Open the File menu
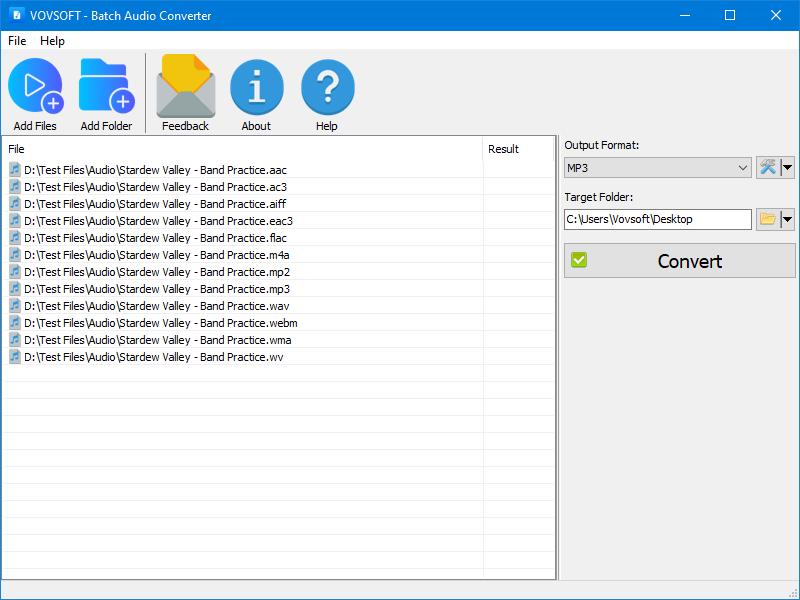Viewport: 800px width, 600px height. pos(16,41)
